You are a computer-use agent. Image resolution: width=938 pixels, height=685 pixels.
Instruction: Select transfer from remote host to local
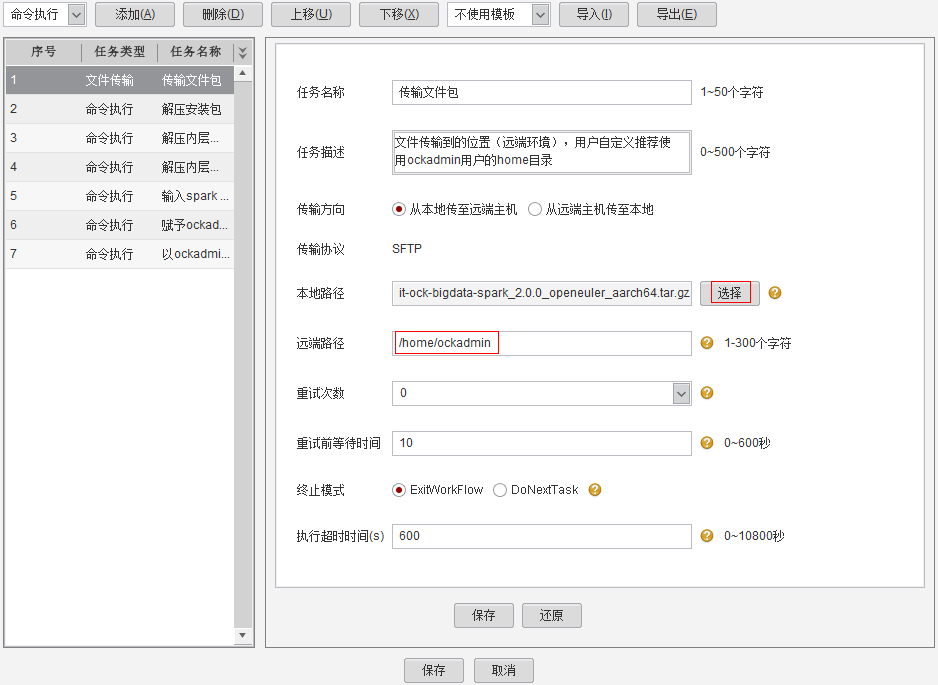pyautogui.click(x=535, y=209)
